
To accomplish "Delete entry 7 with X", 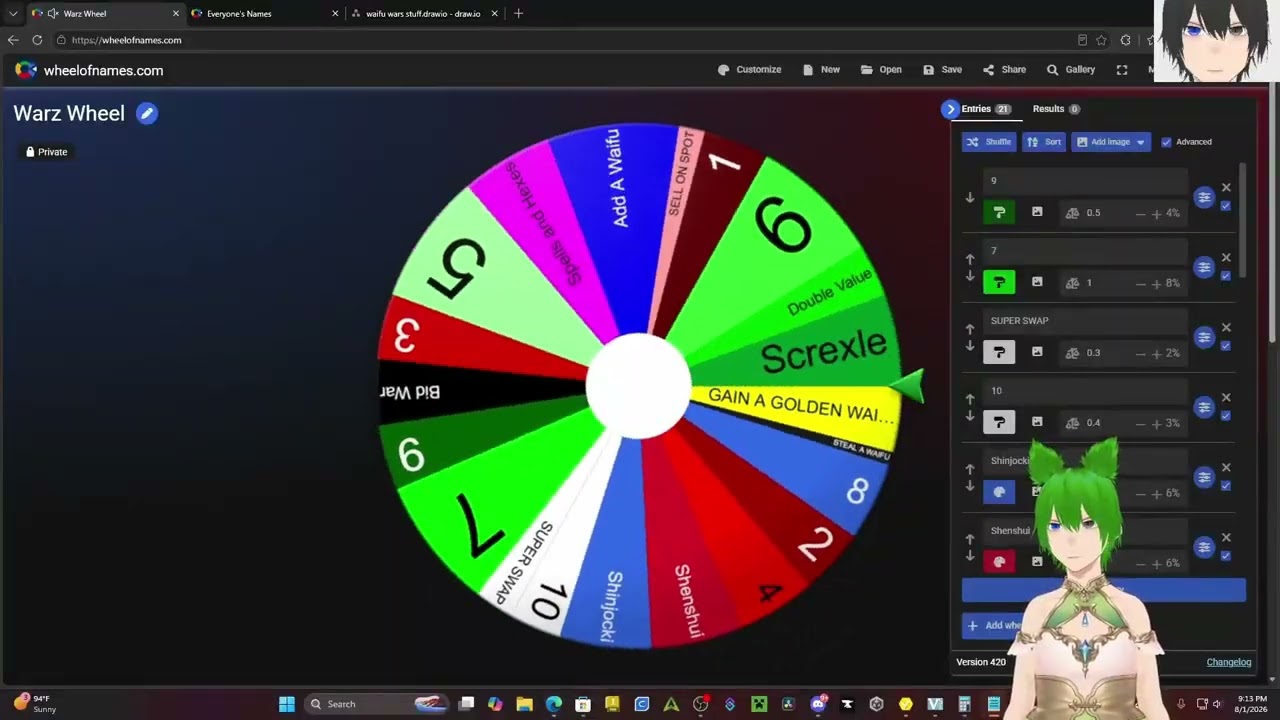I will (1226, 258).
